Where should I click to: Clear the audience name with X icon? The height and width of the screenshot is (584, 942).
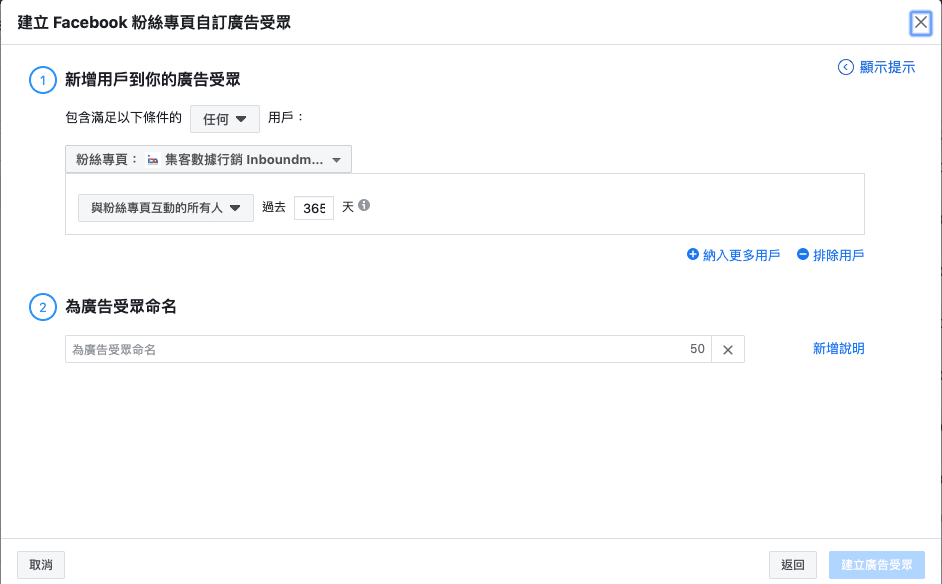(x=728, y=349)
